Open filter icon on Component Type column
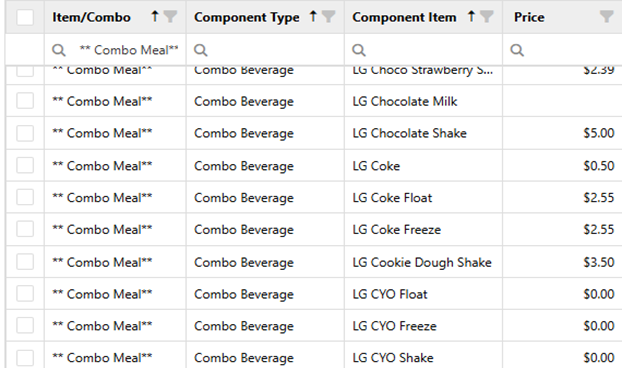Viewport: 622px width, 368px height. [x=328, y=17]
